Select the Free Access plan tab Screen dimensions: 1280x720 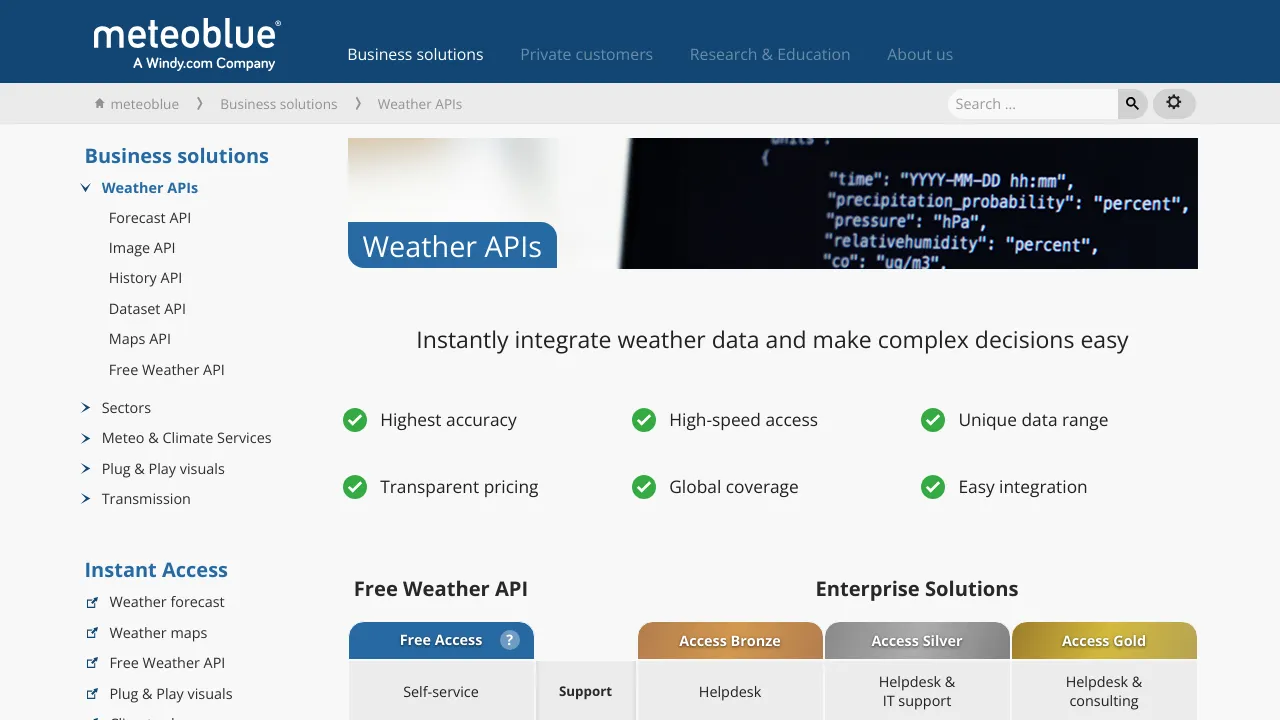click(x=441, y=640)
